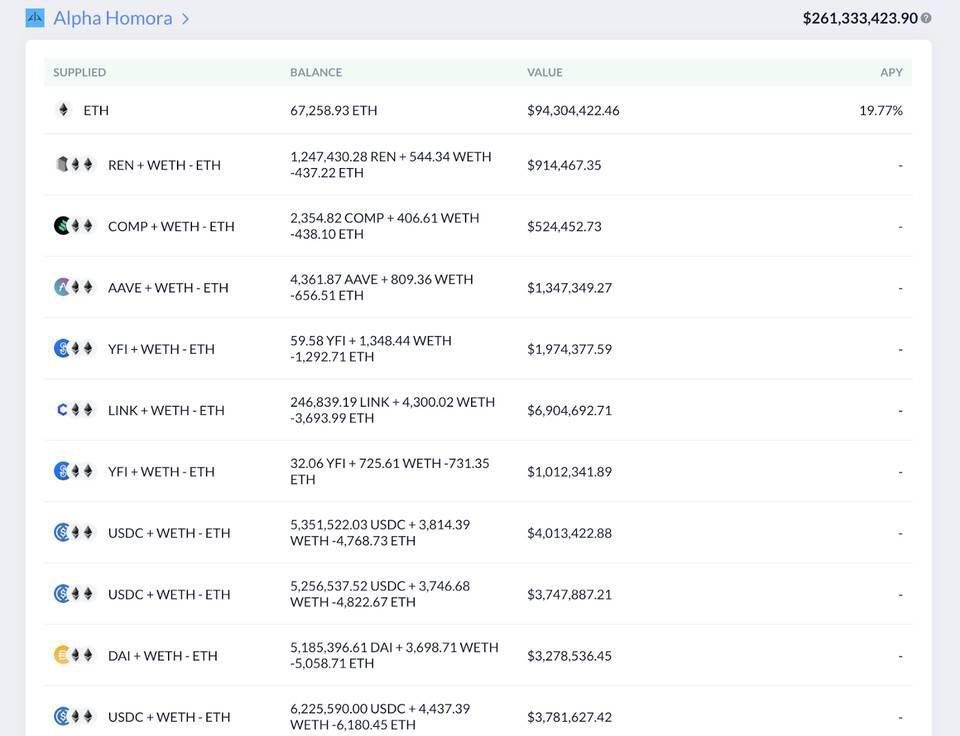Sort by the VALUE column header

[545, 72]
